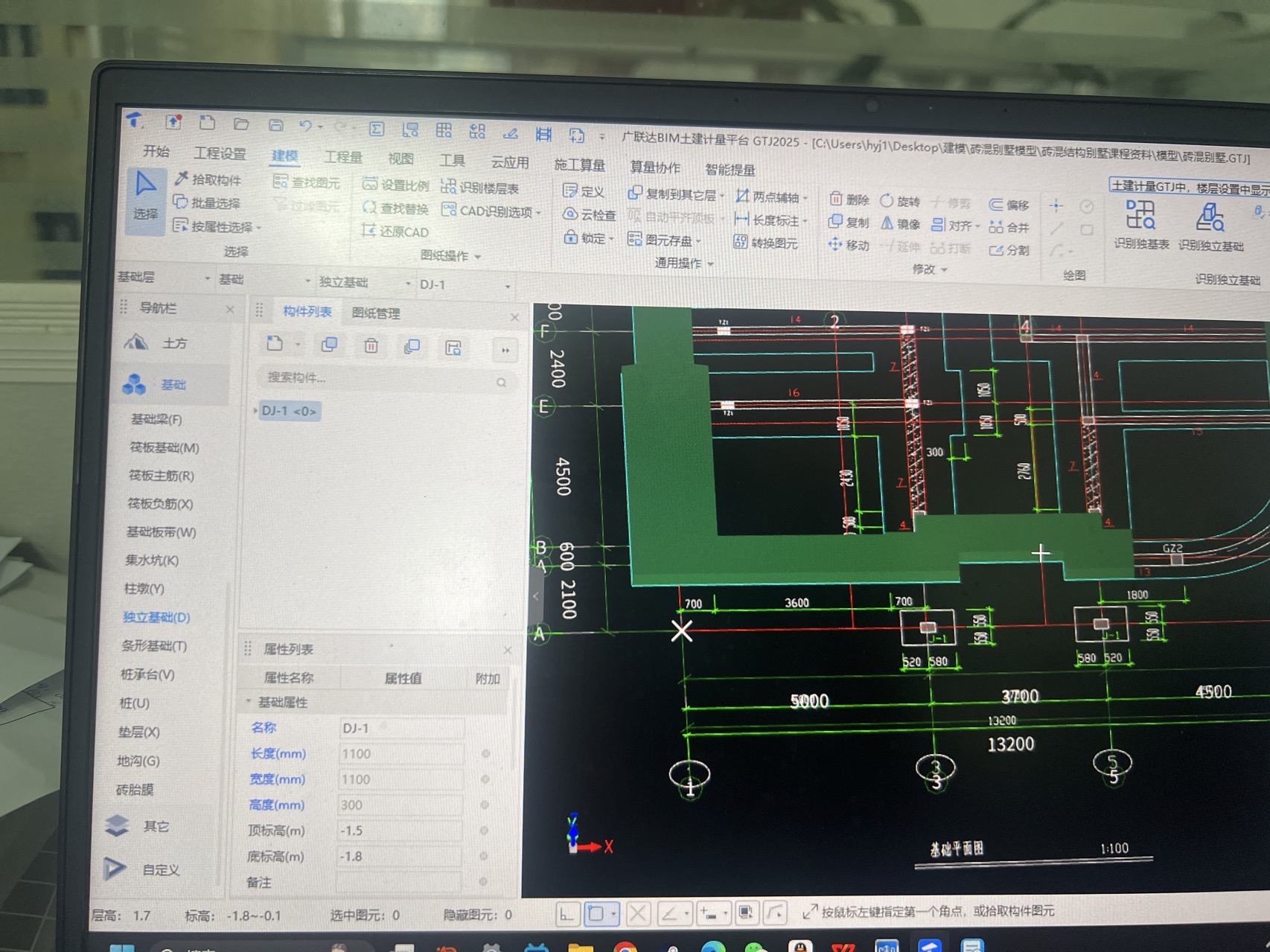1270x952 pixels.
Task: Click the 顶标高 value field -1.5
Action: (400, 831)
